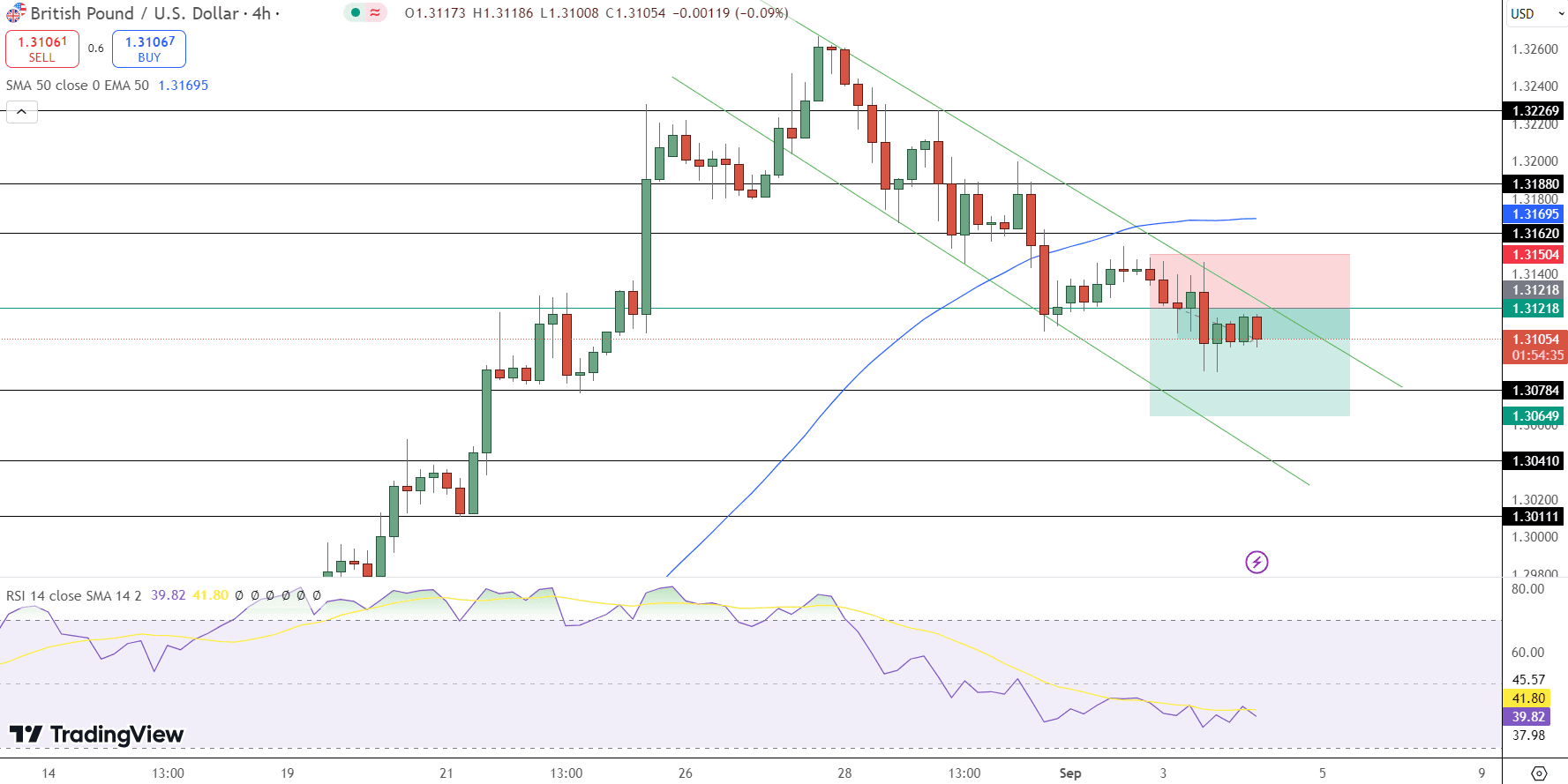Click the 1.32600 price scale value
Screen dimensions: 1568x784
1535,49
